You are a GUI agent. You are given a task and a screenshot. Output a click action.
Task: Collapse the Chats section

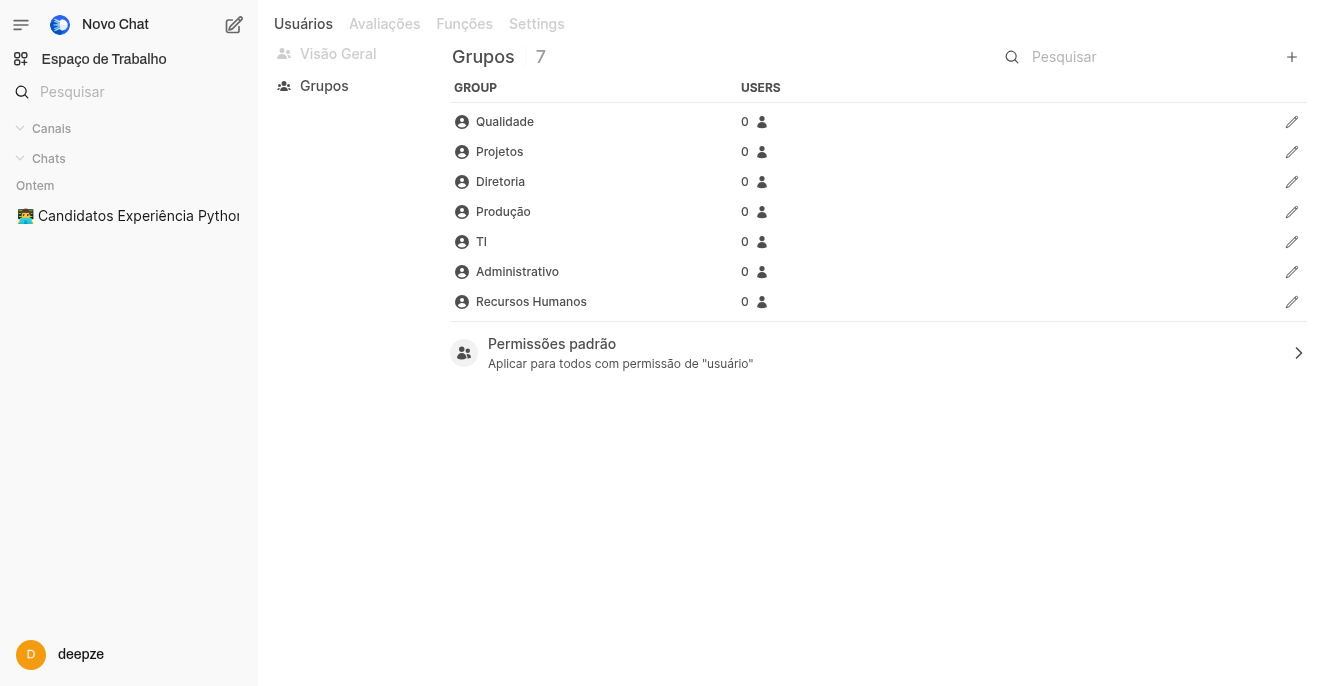pos(21,159)
